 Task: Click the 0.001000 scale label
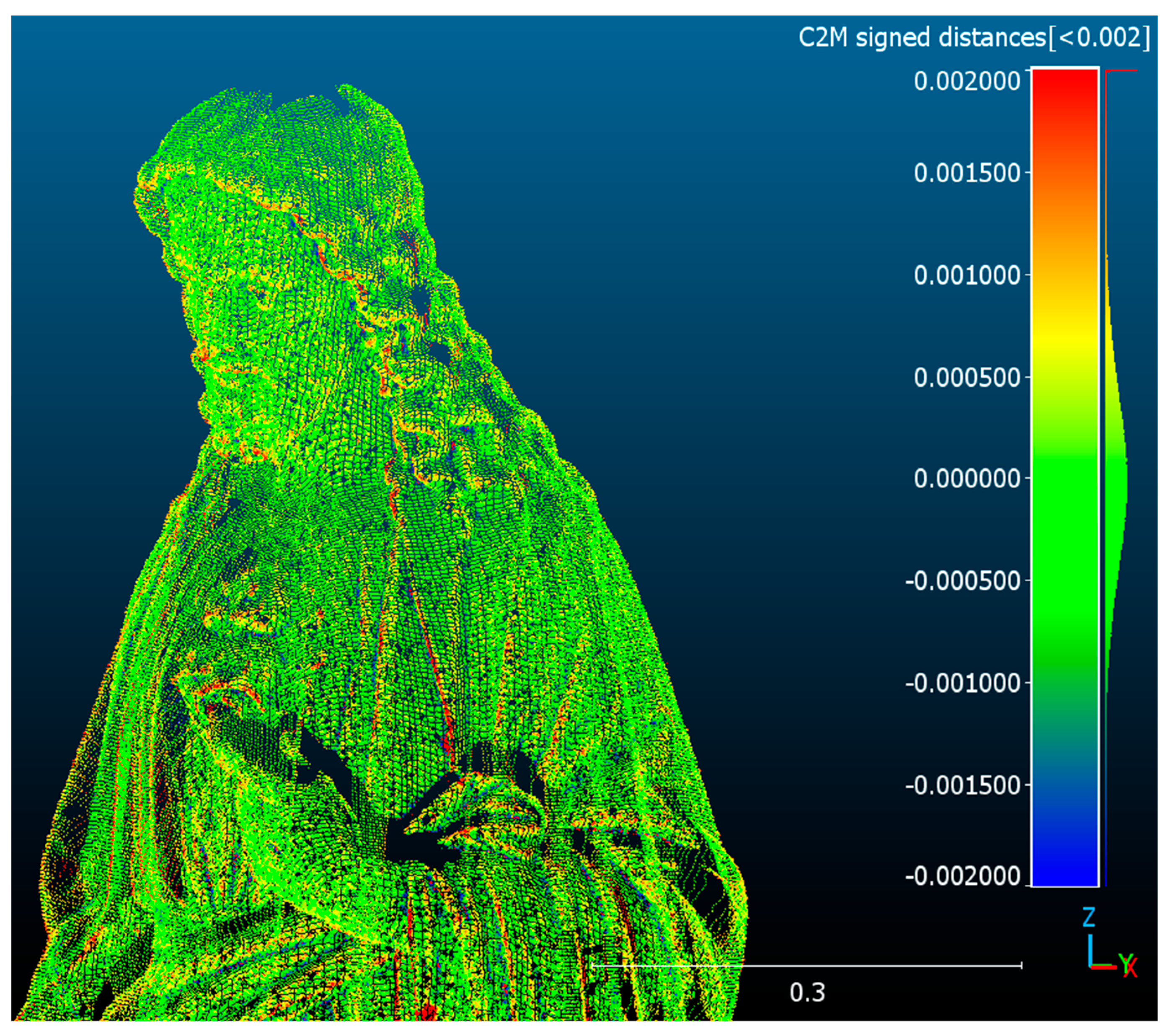pyautogui.click(x=966, y=275)
